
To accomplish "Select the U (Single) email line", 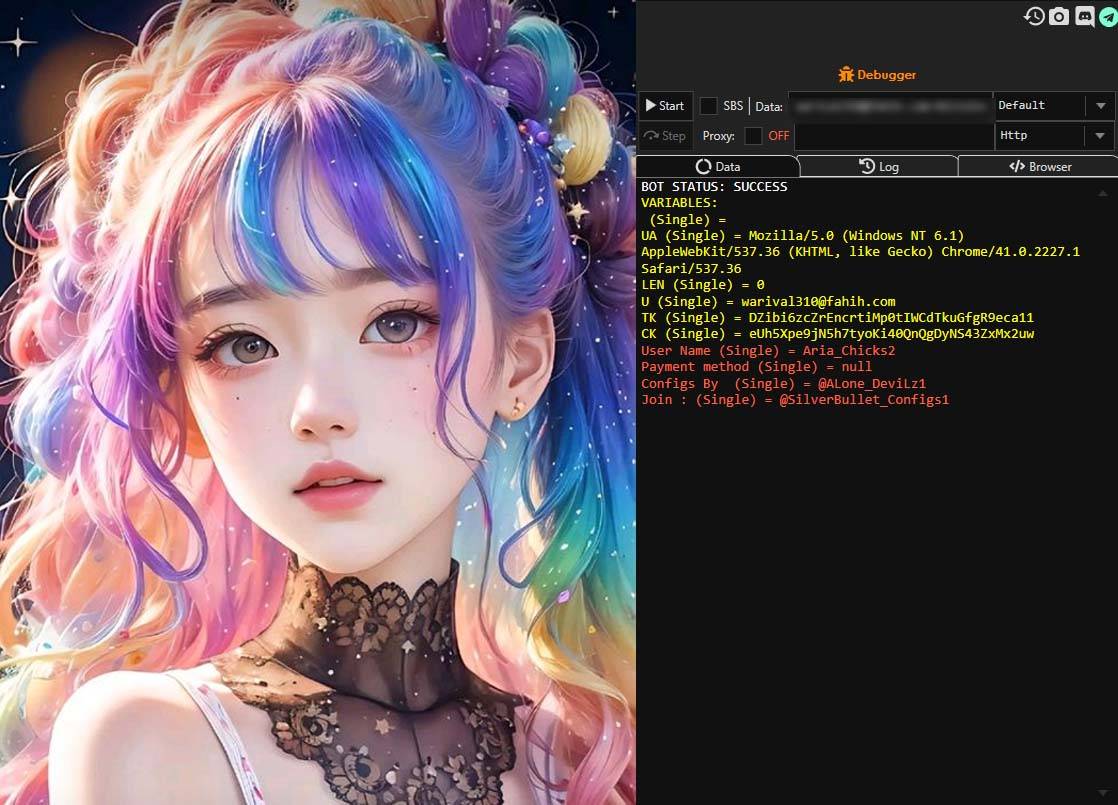I will pos(768,301).
